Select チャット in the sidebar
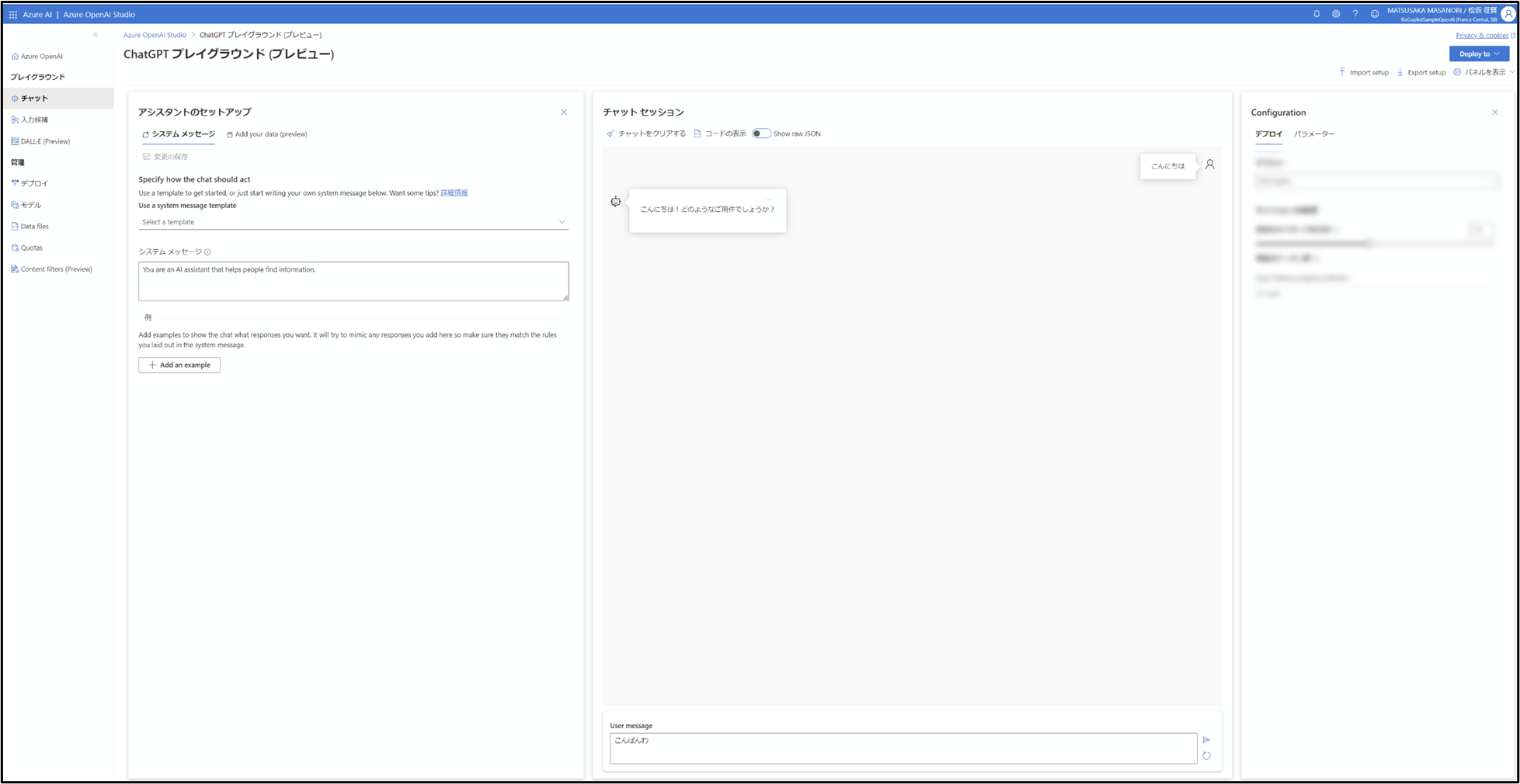 58,98
